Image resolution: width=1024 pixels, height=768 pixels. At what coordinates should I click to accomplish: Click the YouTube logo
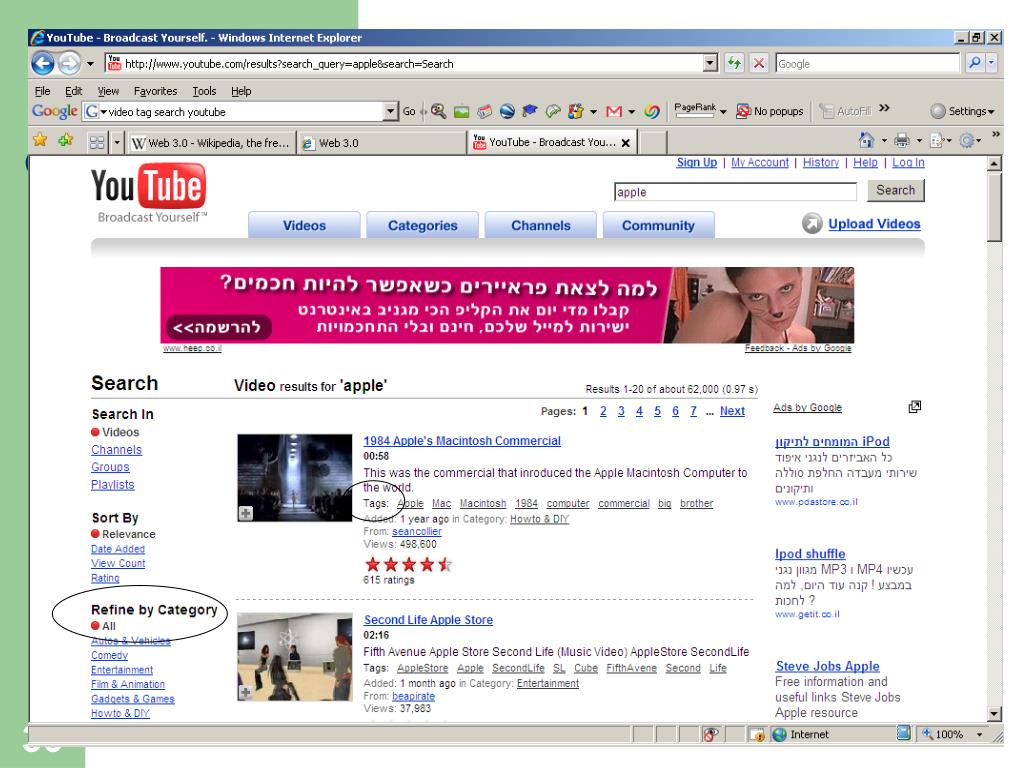click(x=149, y=193)
